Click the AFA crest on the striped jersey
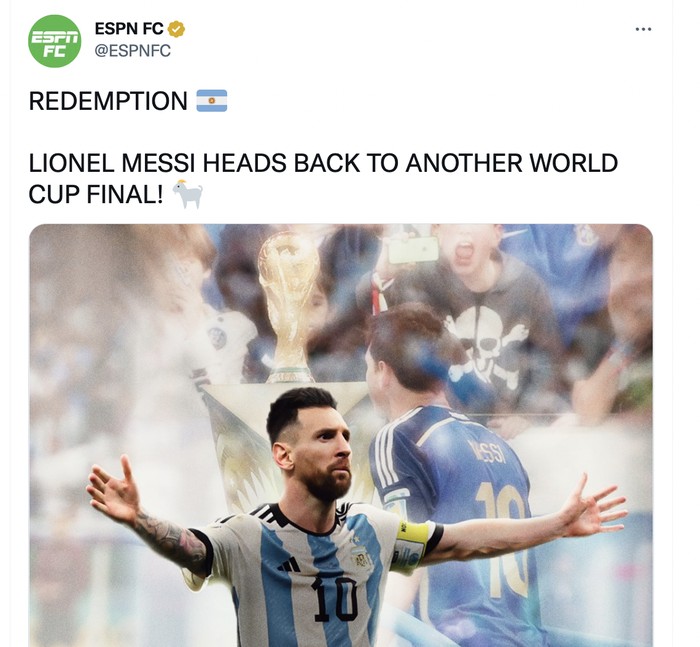Image resolution: width=700 pixels, height=647 pixels. [361, 557]
